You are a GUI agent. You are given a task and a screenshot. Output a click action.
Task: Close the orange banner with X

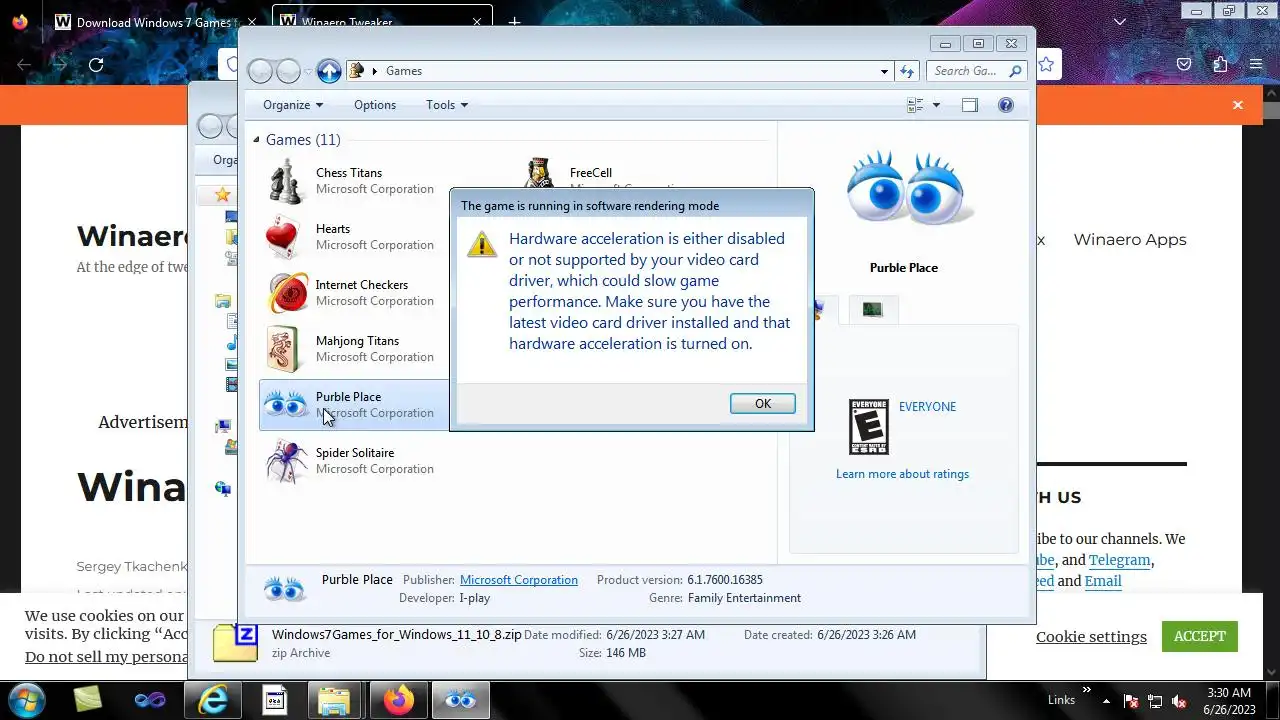pos(1238,105)
